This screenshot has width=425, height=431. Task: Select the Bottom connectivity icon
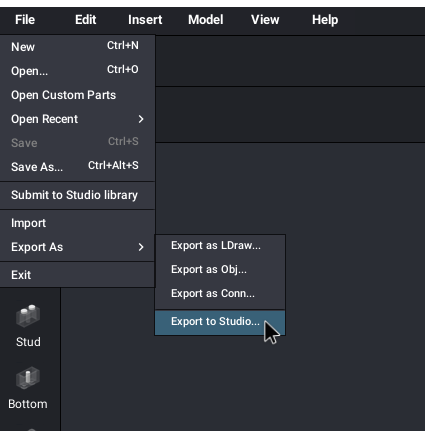28,378
